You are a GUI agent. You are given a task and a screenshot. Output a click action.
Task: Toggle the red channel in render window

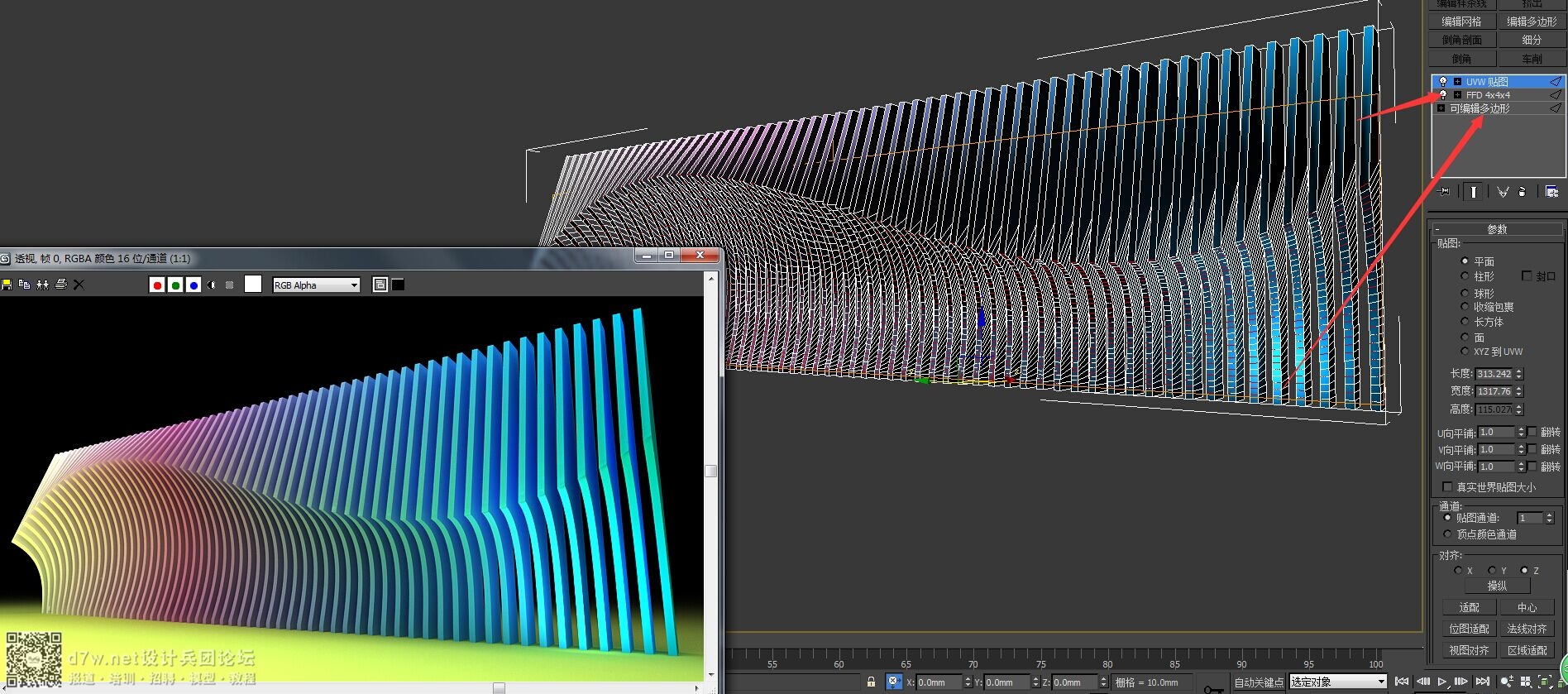click(157, 285)
